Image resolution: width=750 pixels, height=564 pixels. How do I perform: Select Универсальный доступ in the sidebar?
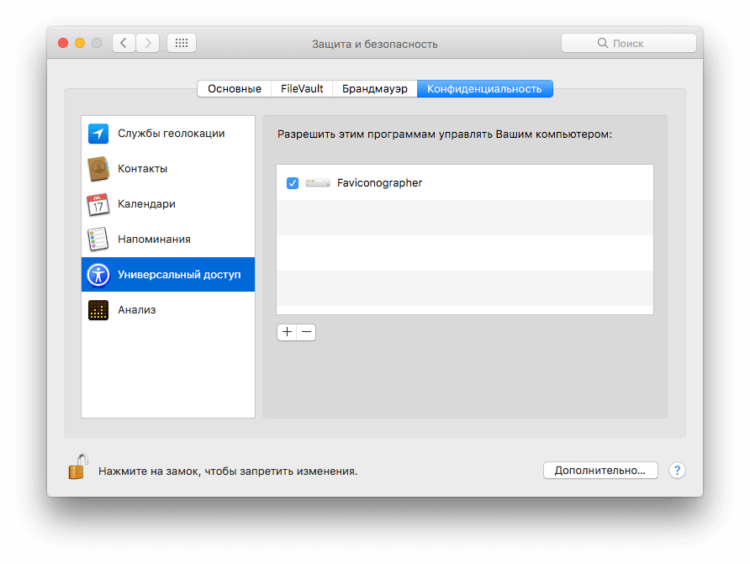168,275
